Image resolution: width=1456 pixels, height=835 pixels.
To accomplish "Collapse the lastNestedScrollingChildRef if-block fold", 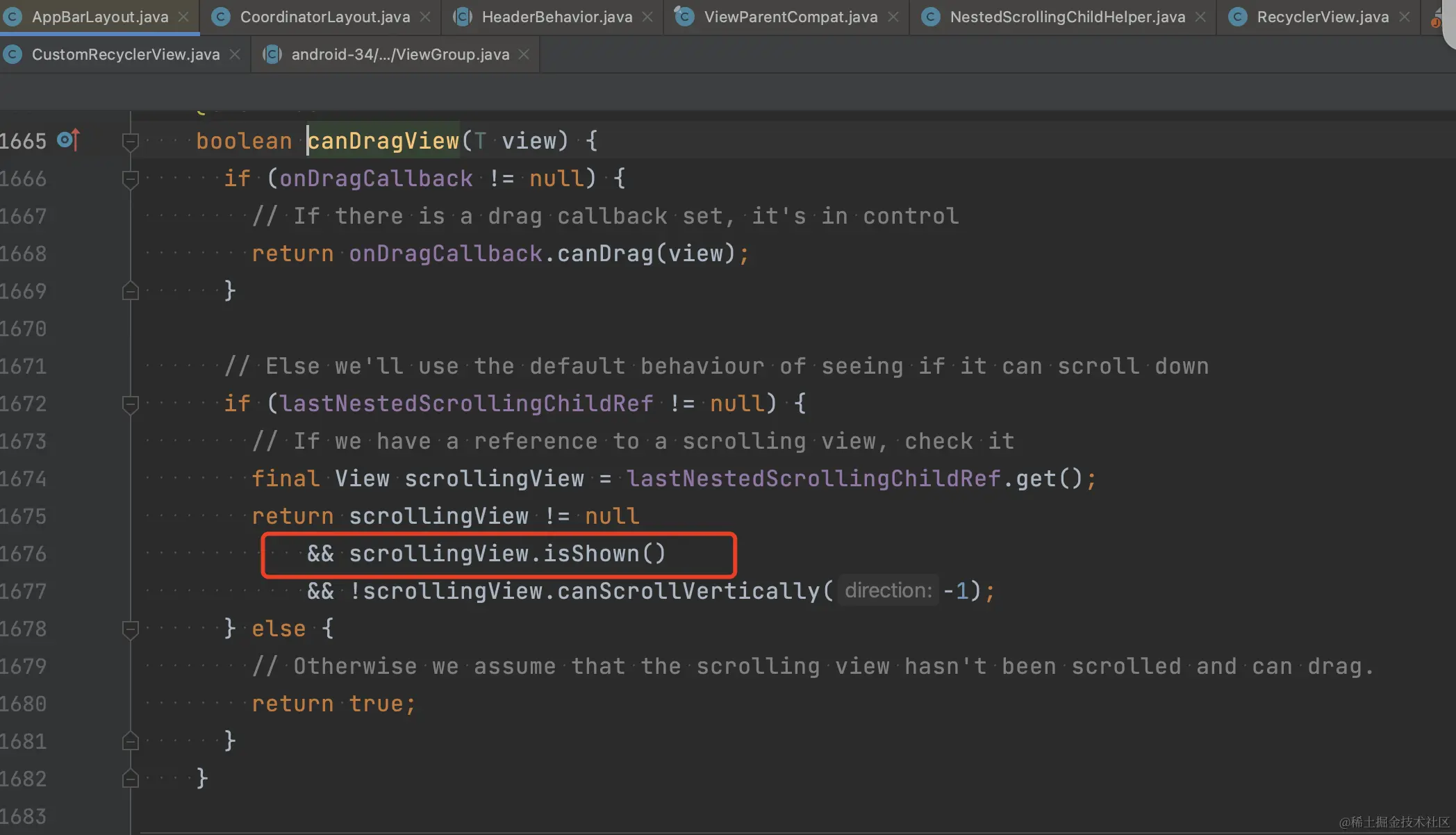I will [x=130, y=404].
